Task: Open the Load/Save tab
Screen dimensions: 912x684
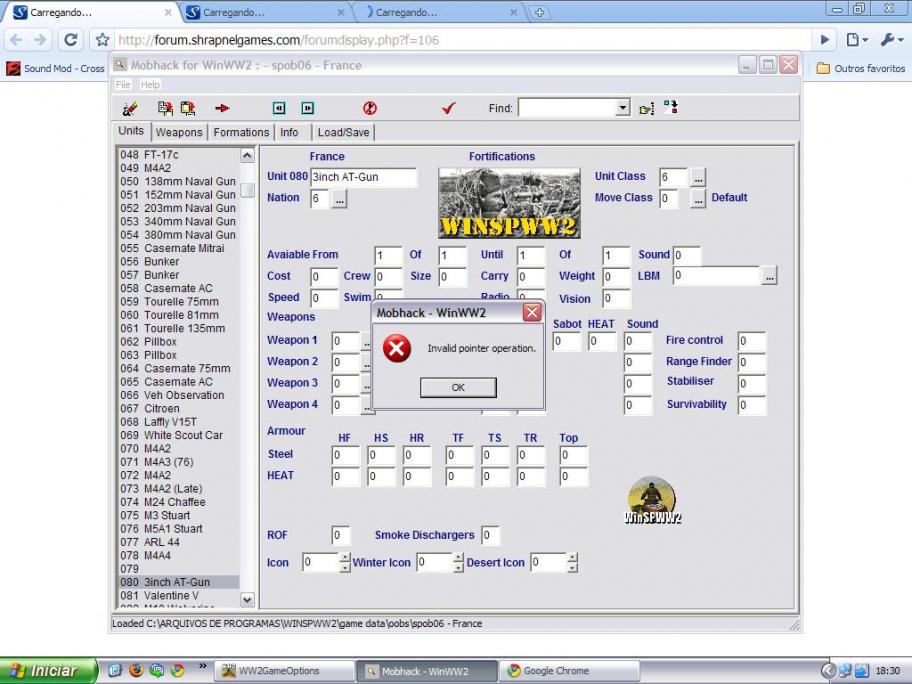Action: point(343,132)
